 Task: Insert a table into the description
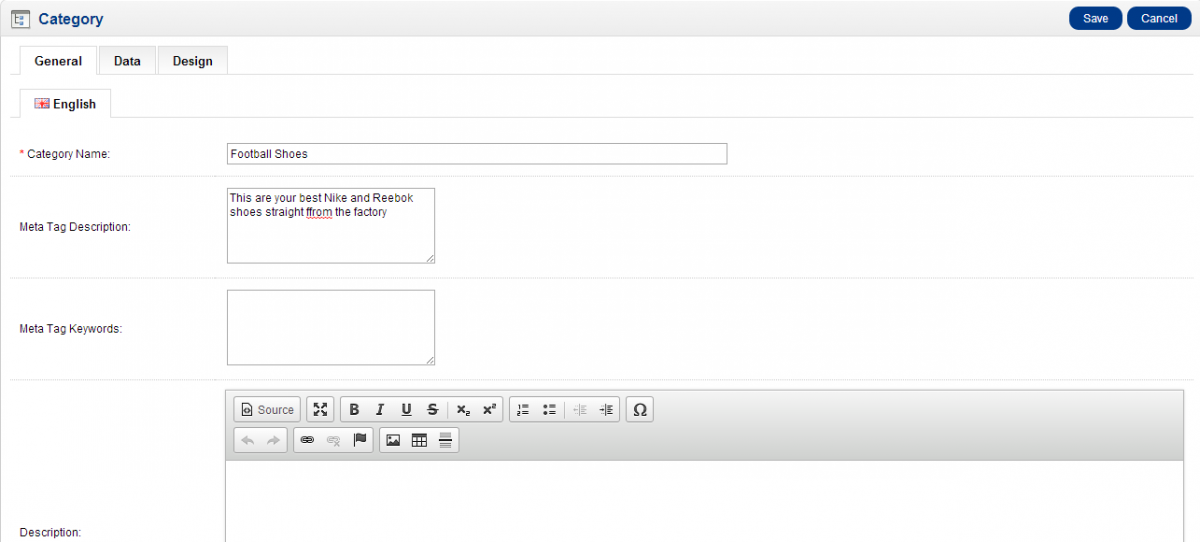coord(419,440)
